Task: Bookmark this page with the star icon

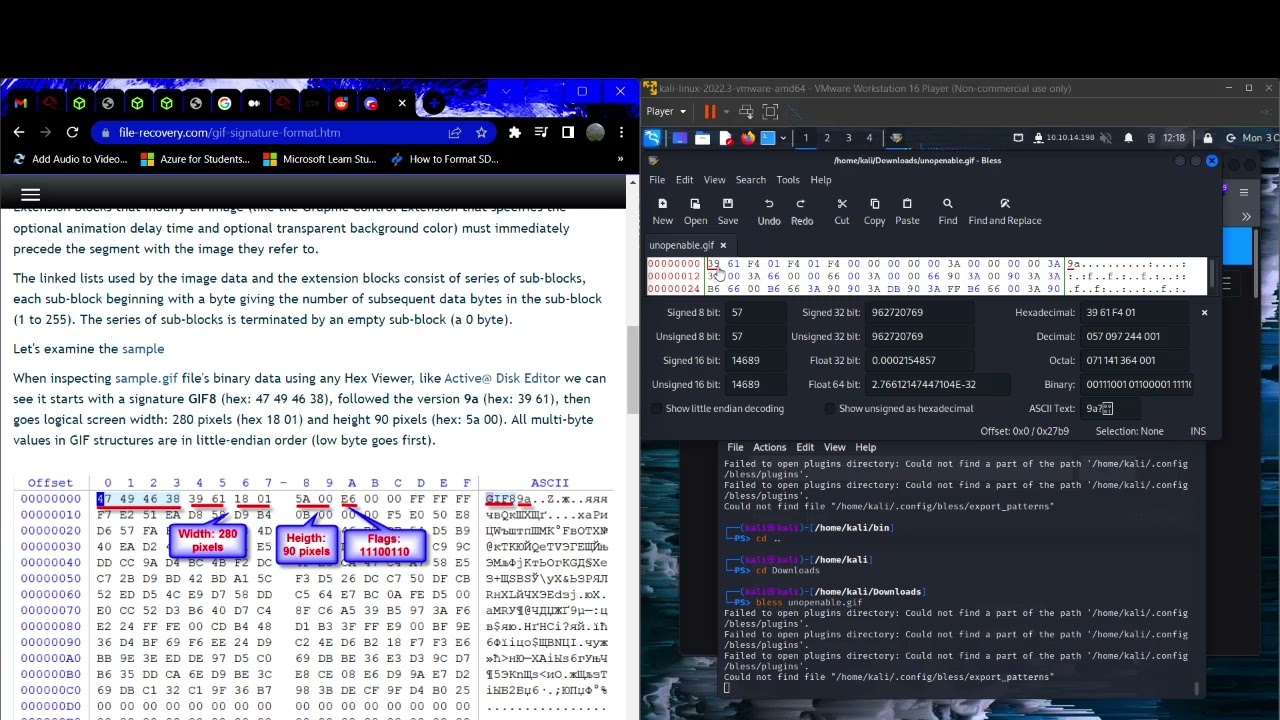Action: click(482, 132)
